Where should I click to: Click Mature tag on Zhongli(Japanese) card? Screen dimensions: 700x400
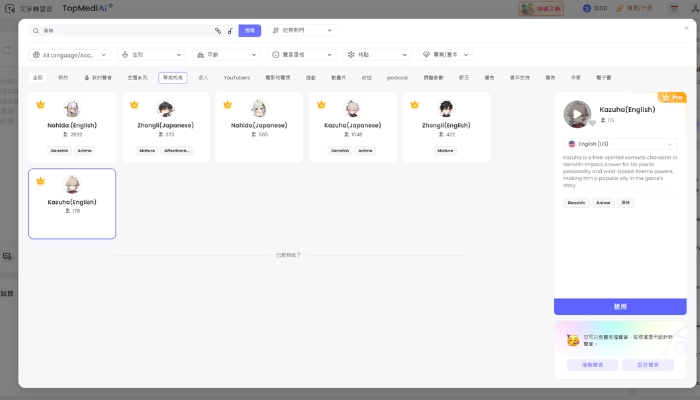(147, 150)
